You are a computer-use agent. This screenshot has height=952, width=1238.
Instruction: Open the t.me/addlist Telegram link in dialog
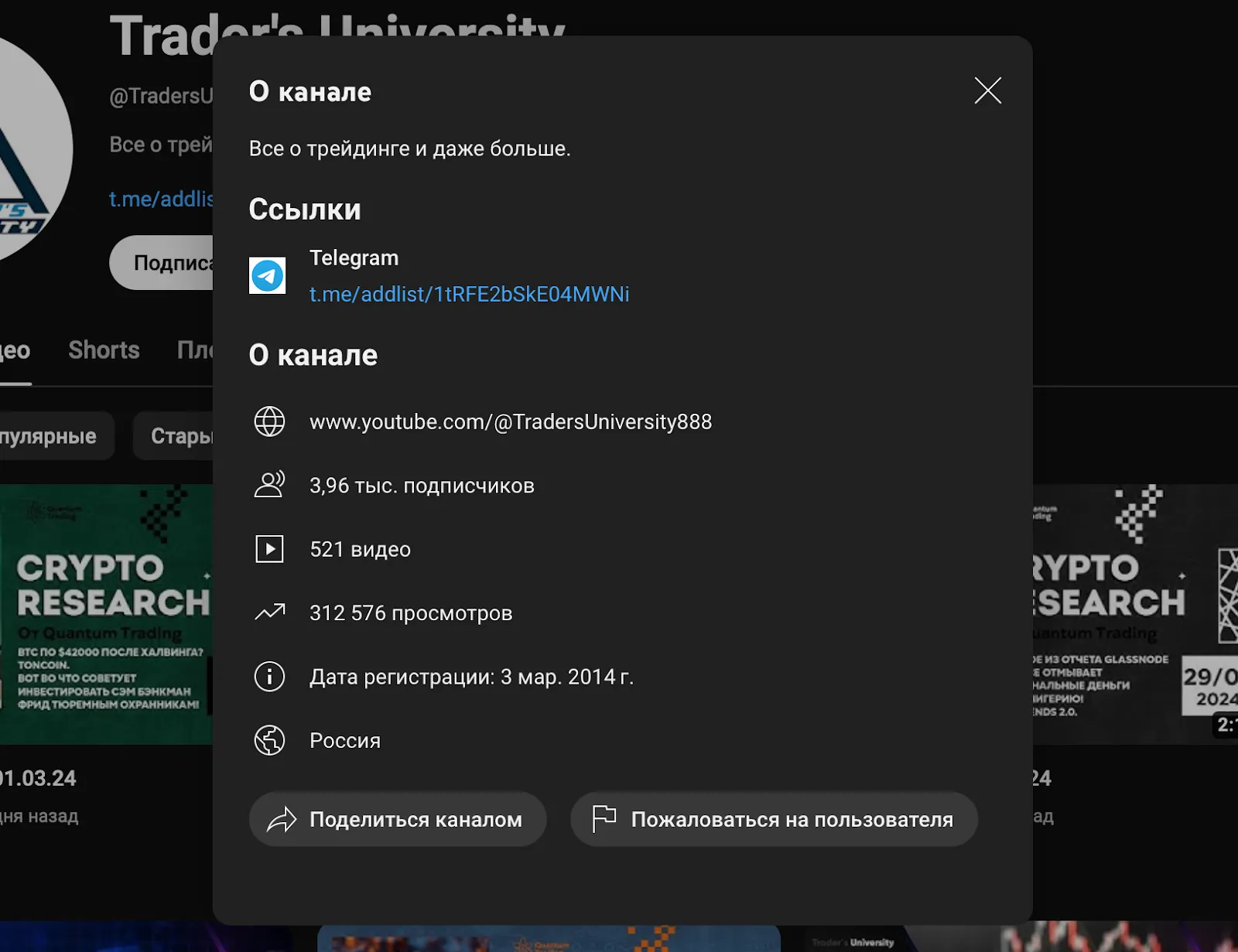[469, 295]
